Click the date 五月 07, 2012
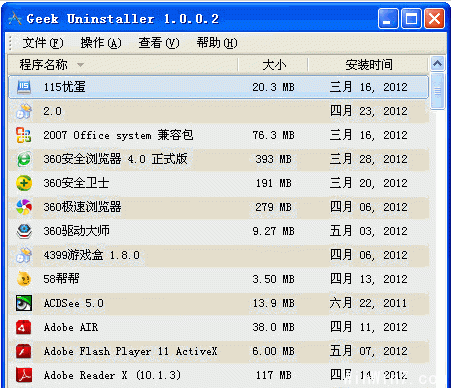This screenshot has height=388, width=451. (x=369, y=351)
